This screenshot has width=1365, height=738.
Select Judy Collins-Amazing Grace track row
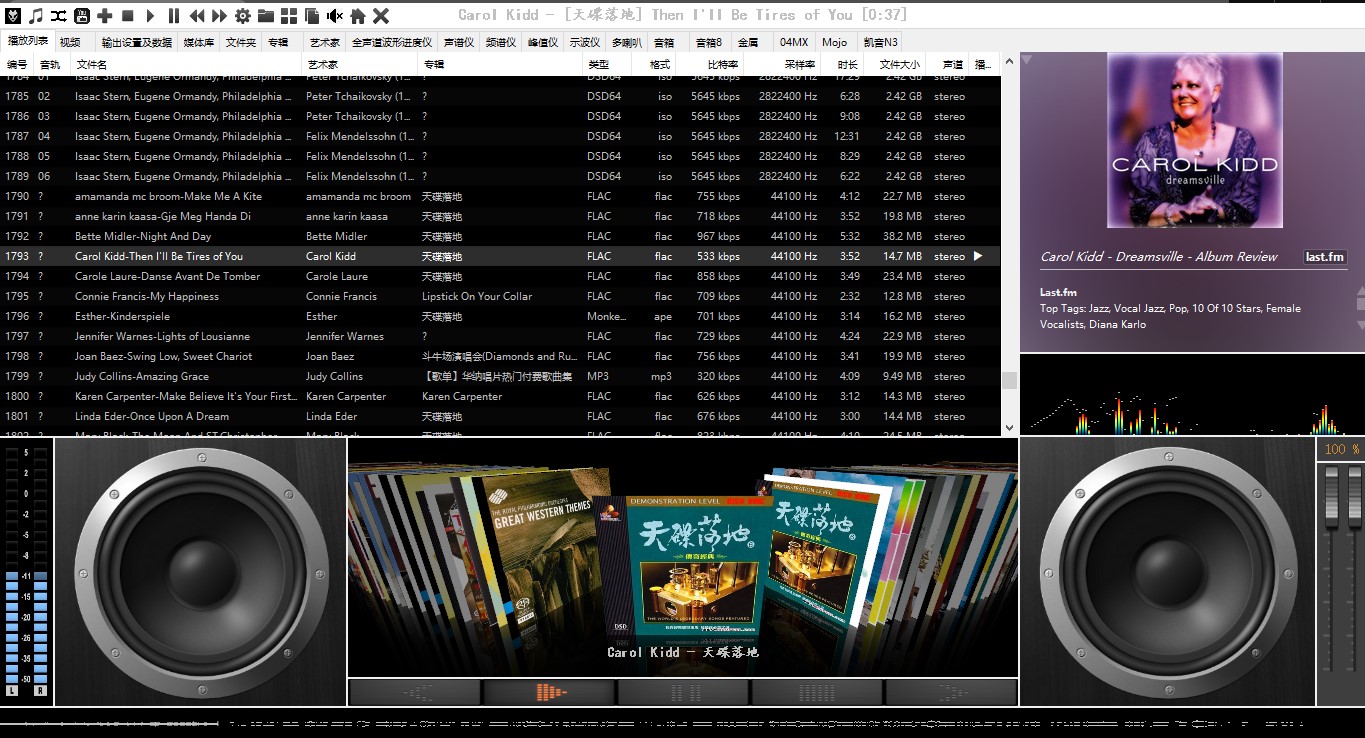[142, 376]
